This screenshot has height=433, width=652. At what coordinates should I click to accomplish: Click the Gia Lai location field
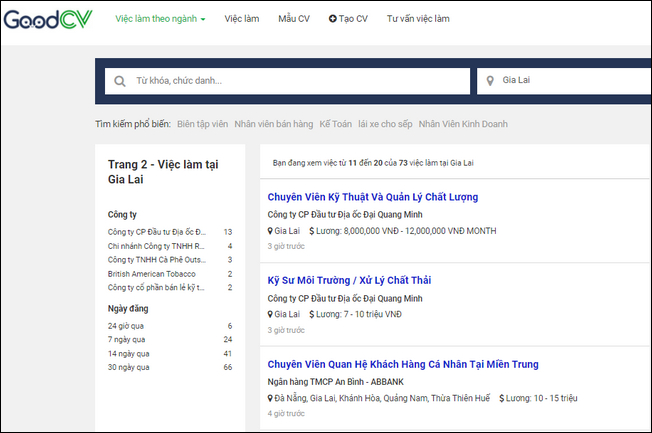pos(564,81)
